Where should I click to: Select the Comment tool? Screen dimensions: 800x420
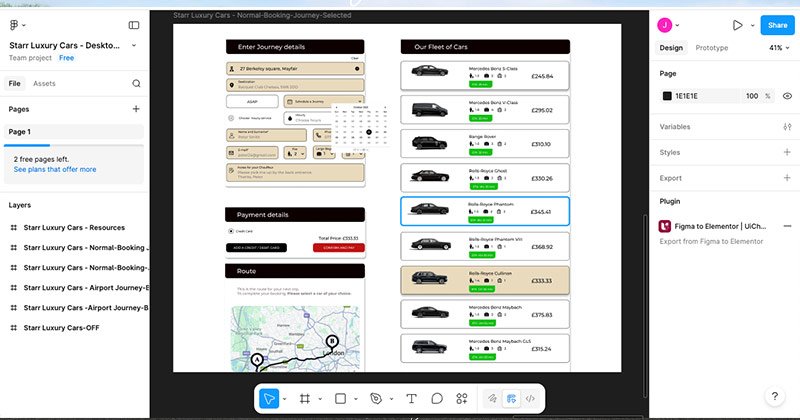point(437,398)
